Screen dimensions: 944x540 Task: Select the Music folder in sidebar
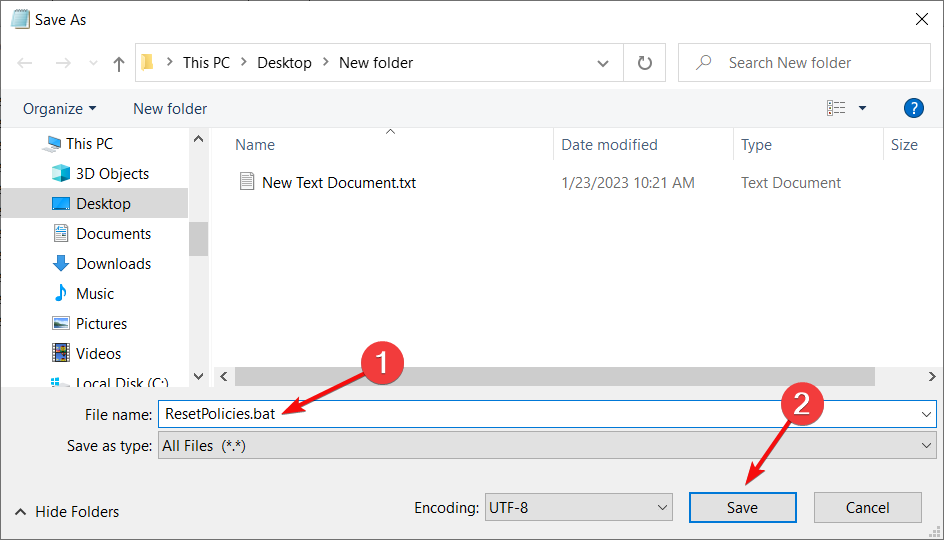tap(95, 294)
